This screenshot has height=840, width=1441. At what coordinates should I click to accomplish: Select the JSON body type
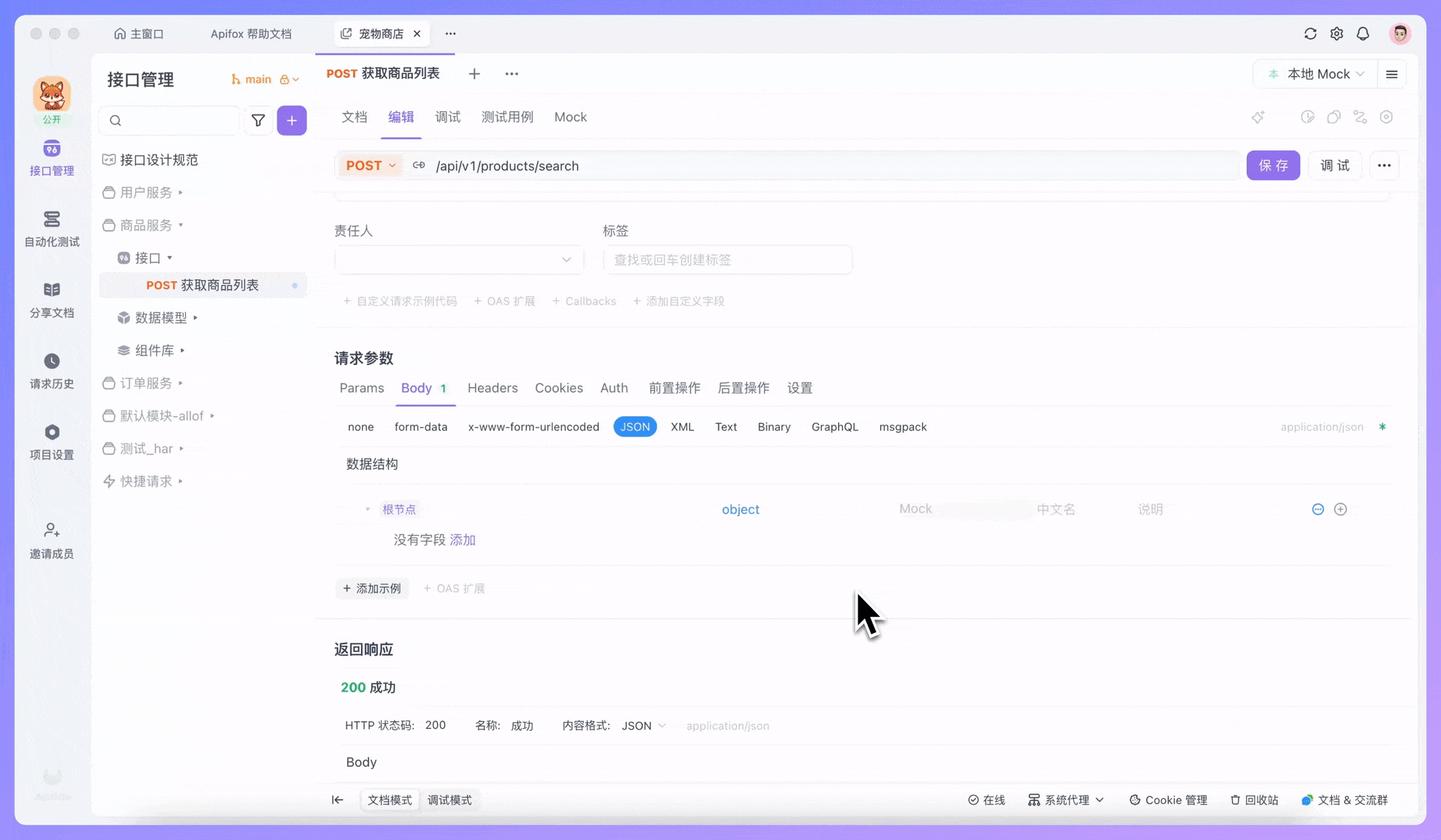point(634,426)
